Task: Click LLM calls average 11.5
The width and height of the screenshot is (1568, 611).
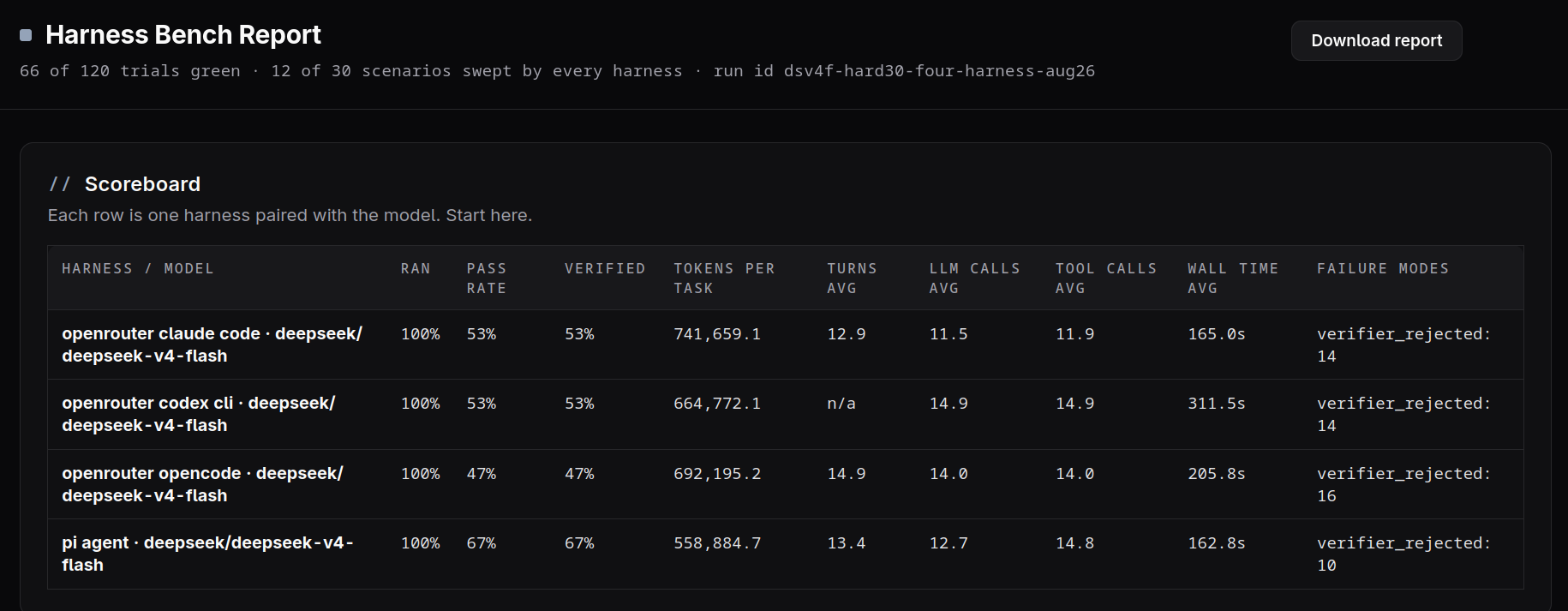Action: [949, 334]
